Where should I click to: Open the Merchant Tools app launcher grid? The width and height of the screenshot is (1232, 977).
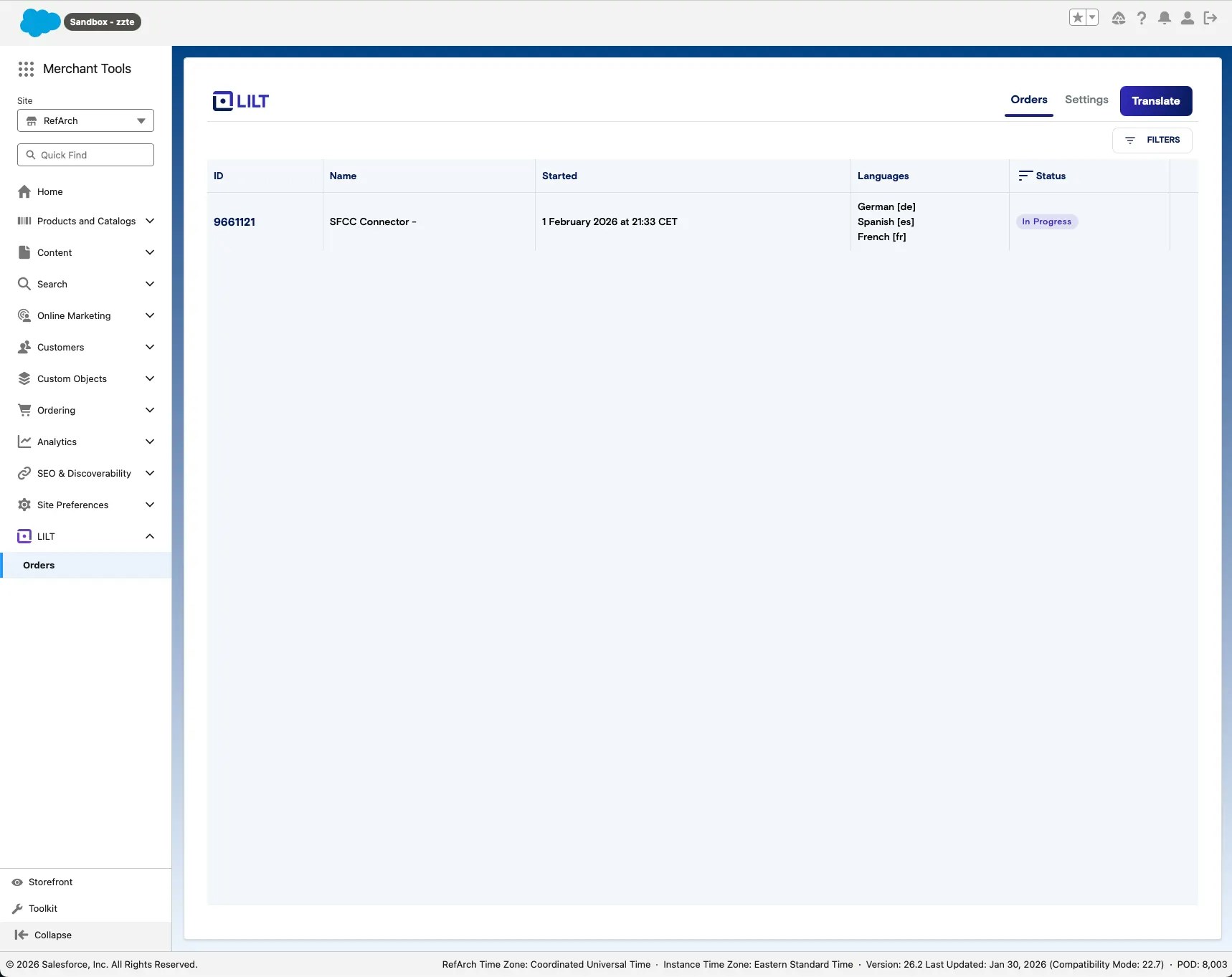27,69
